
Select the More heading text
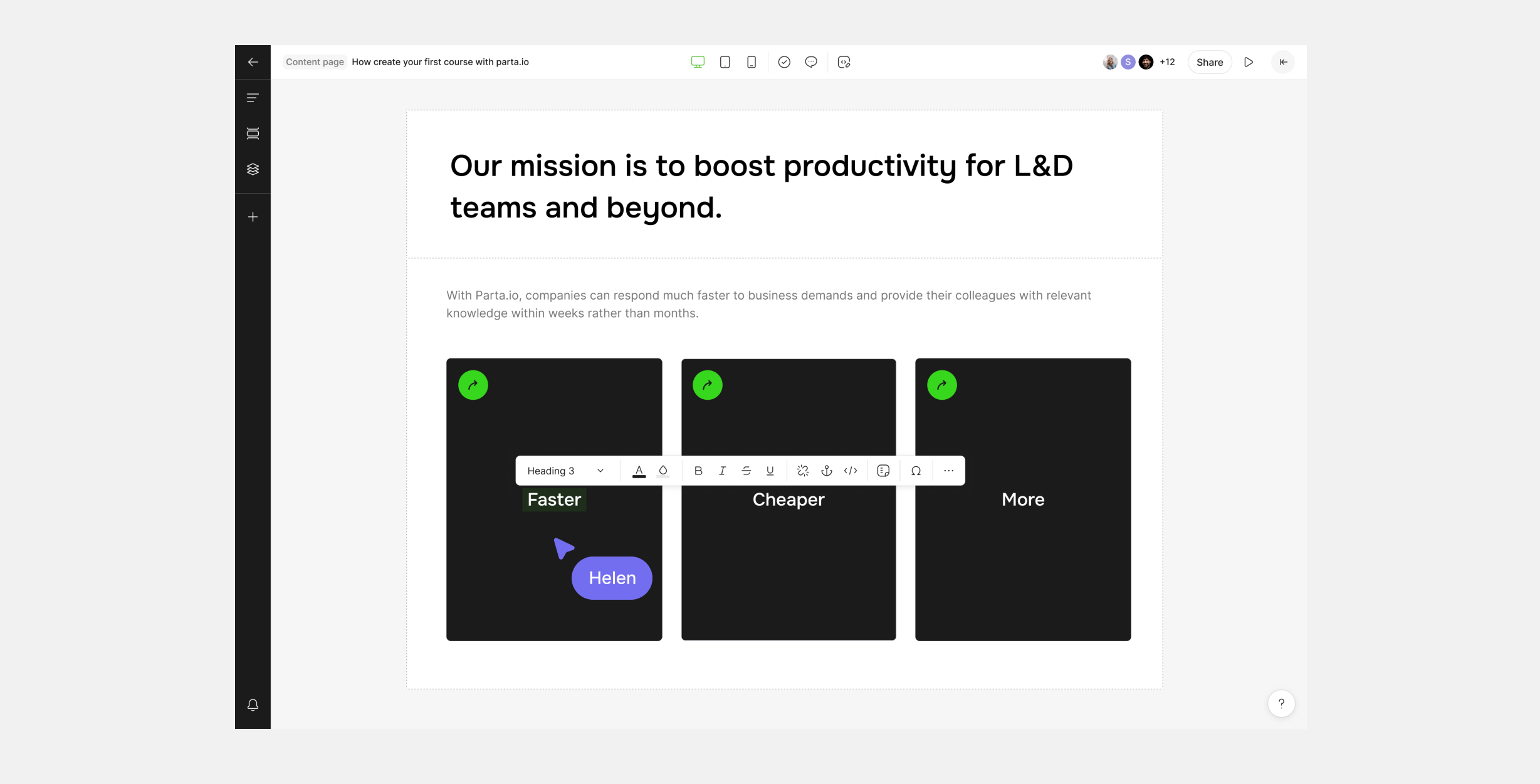point(1023,499)
